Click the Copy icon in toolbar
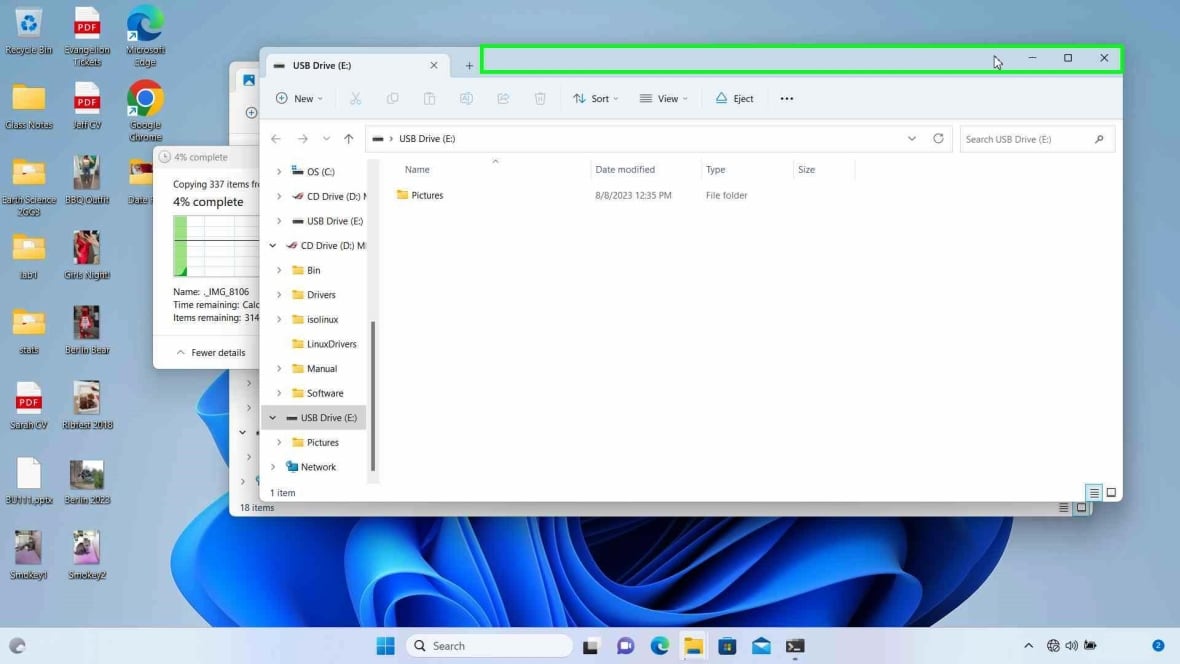This screenshot has height=664, width=1180. pyautogui.click(x=392, y=99)
